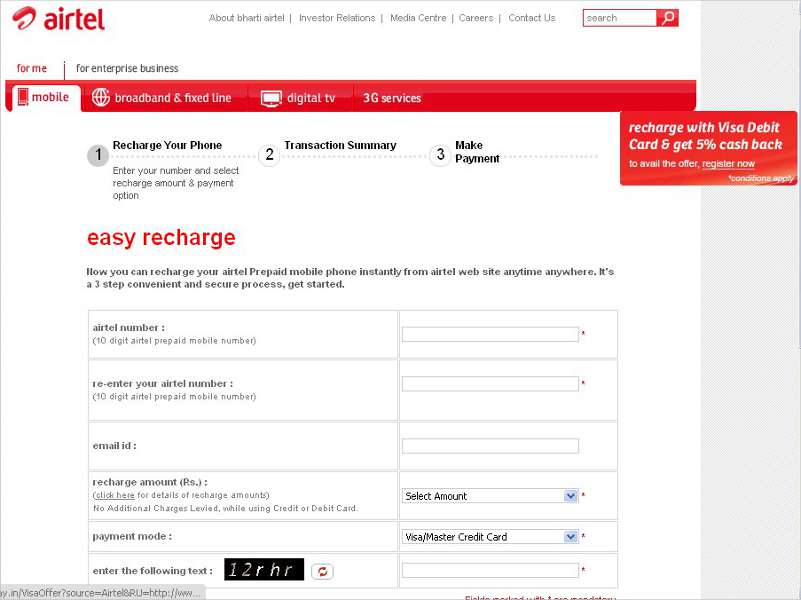Open Contact Us page
This screenshot has height=600, width=801.
tap(532, 18)
